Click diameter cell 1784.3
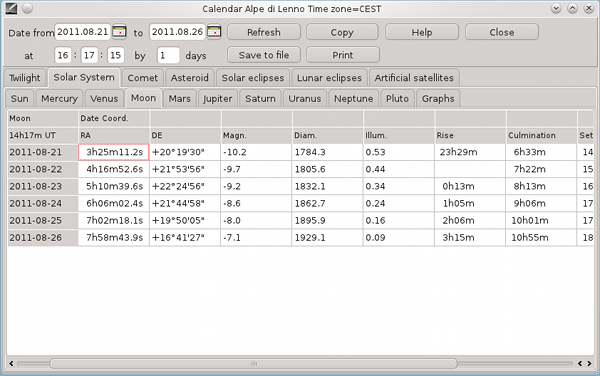The height and width of the screenshot is (376, 600). pos(327,152)
